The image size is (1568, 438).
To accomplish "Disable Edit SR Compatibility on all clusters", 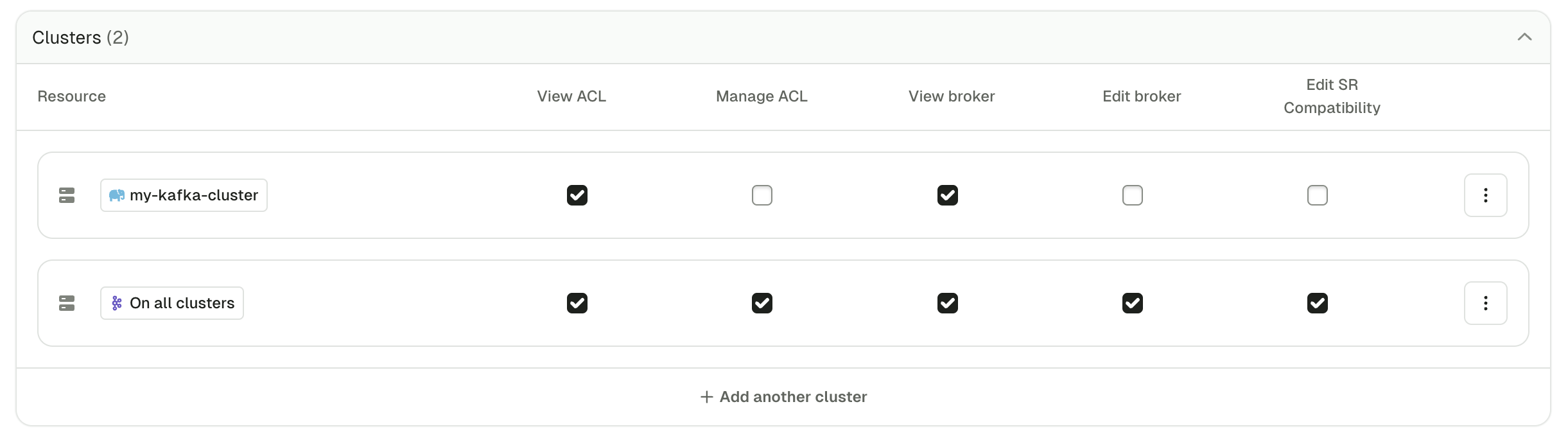I will (x=1318, y=303).
